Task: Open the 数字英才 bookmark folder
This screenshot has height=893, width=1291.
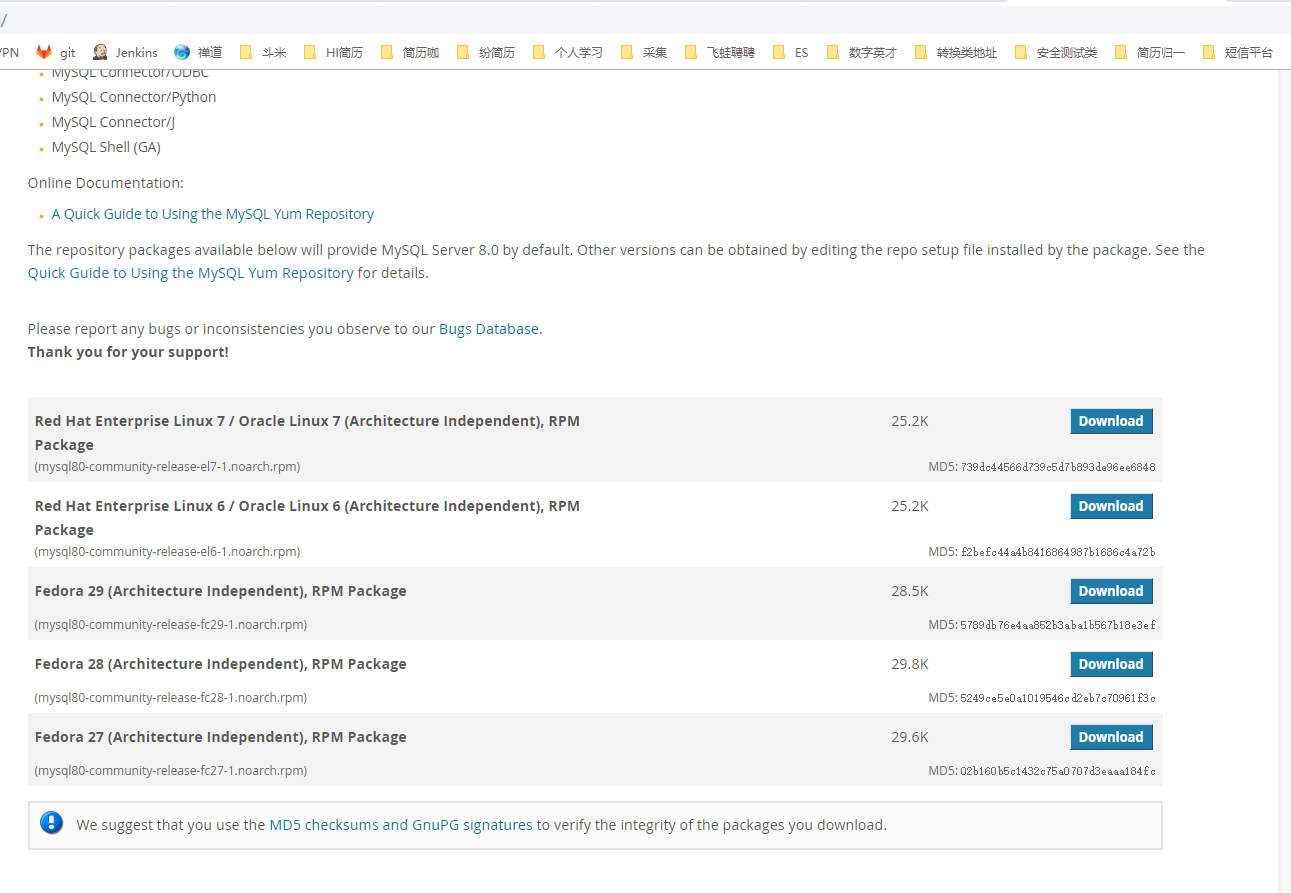Action: (862, 53)
